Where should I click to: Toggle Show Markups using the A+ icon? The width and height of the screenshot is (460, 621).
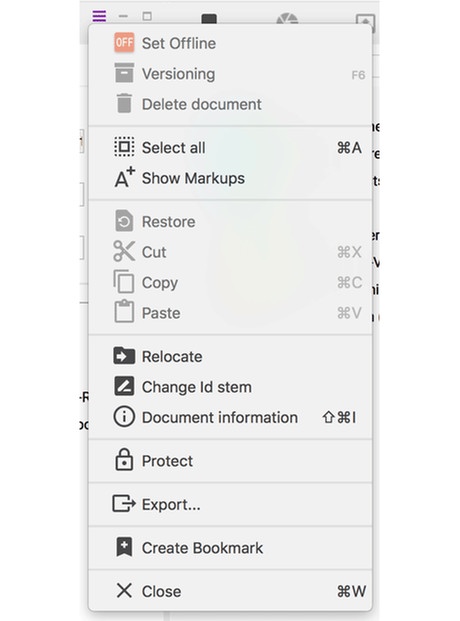pos(124,177)
